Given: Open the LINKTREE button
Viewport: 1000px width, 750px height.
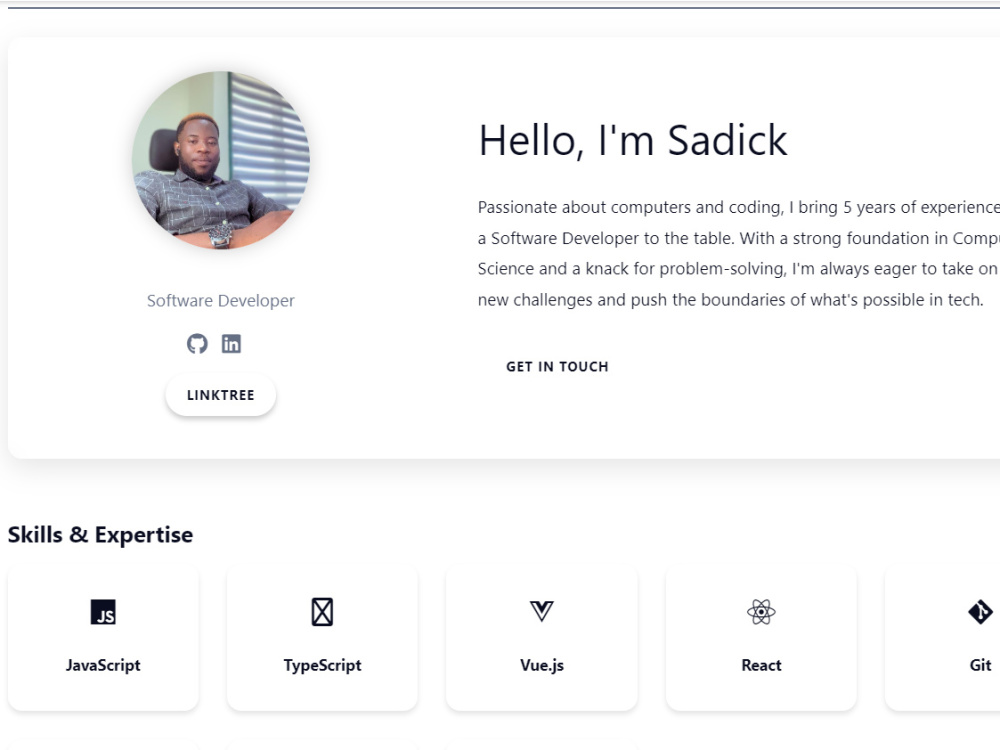Looking at the screenshot, I should coord(221,395).
